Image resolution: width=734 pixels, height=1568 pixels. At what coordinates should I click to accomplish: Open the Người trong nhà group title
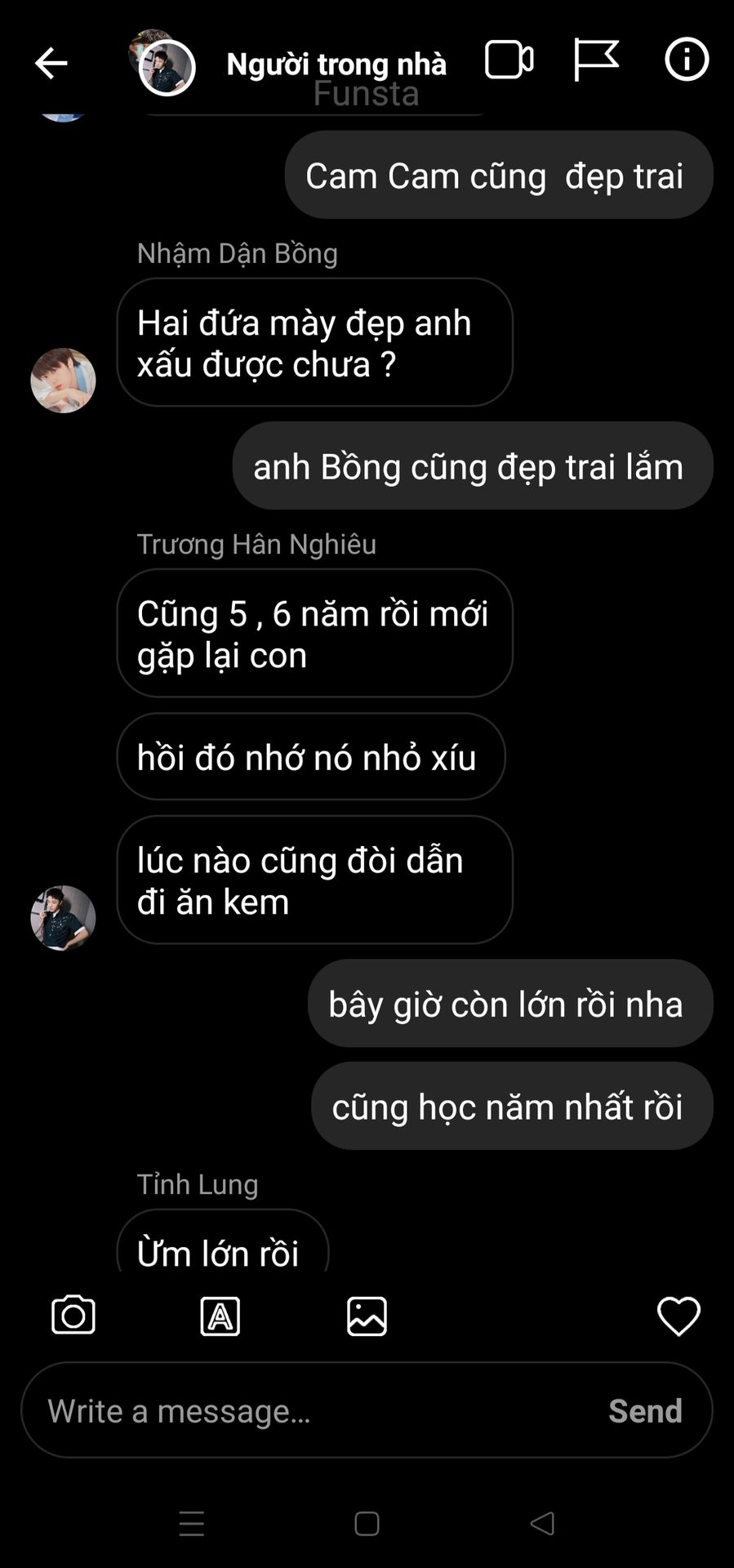point(336,64)
